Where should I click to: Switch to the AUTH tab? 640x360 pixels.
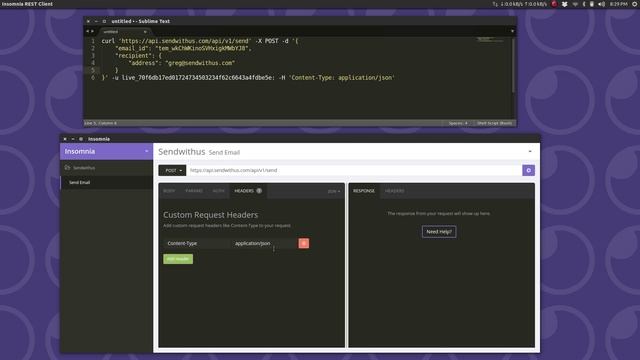[218, 191]
